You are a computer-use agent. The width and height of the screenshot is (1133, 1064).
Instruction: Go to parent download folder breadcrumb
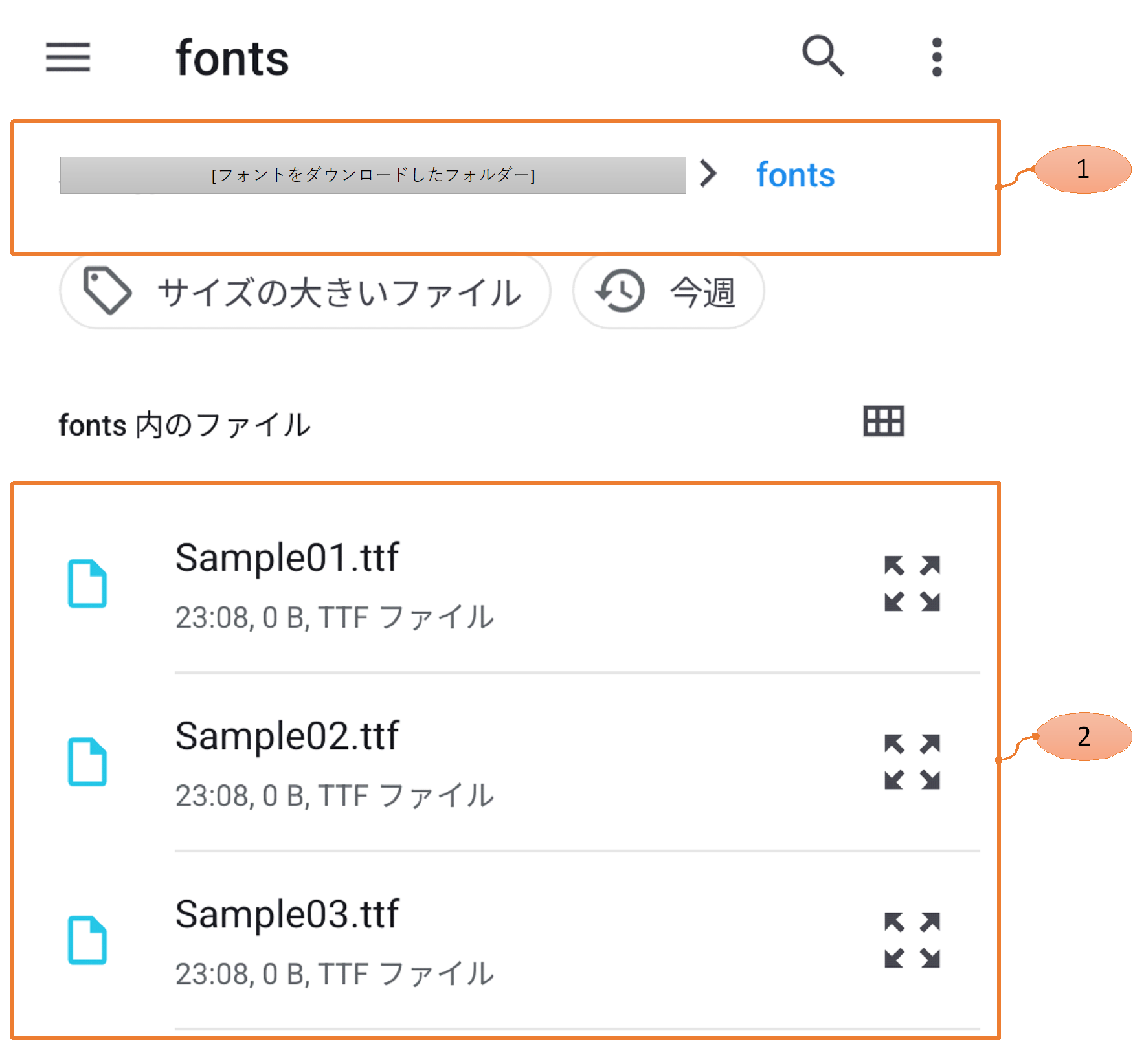pyautogui.click(x=372, y=175)
